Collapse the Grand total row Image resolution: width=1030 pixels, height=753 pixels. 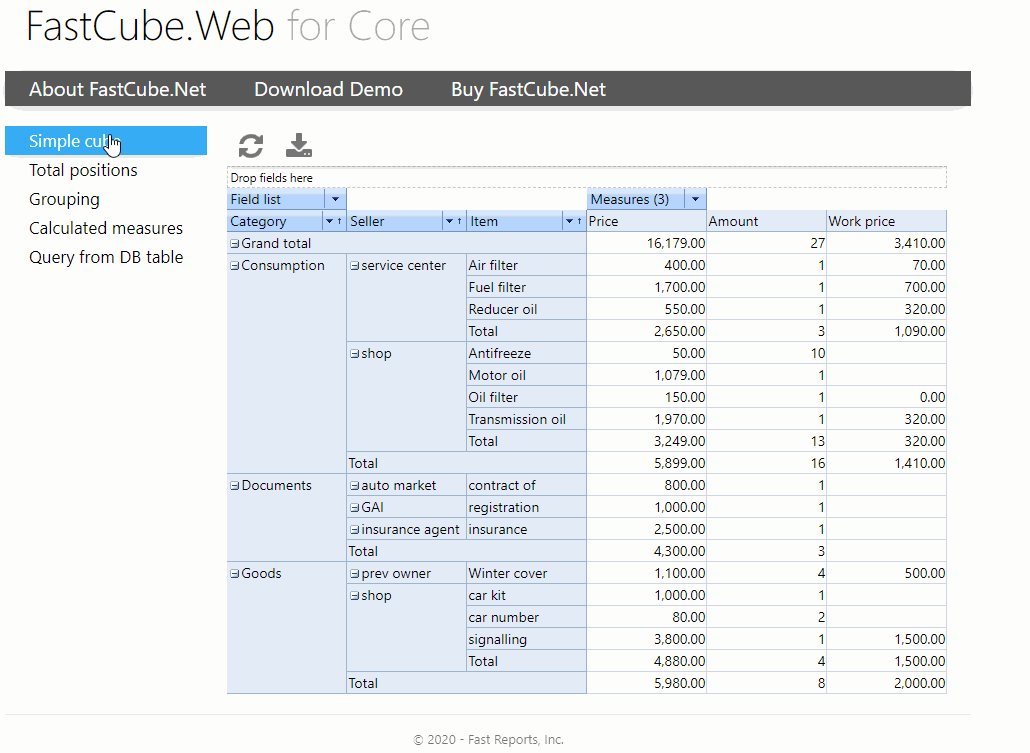235,244
